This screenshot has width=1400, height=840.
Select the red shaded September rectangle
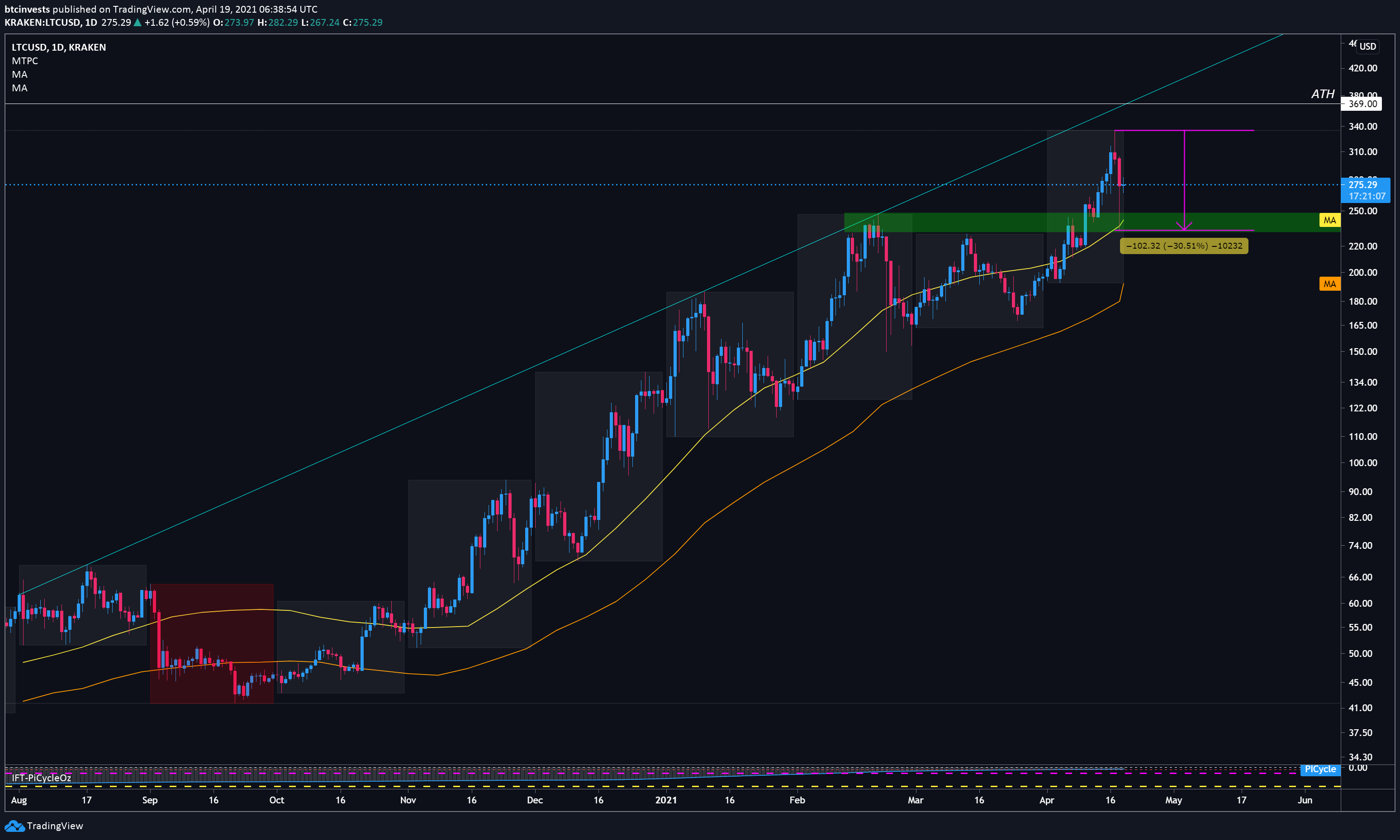click(212, 644)
